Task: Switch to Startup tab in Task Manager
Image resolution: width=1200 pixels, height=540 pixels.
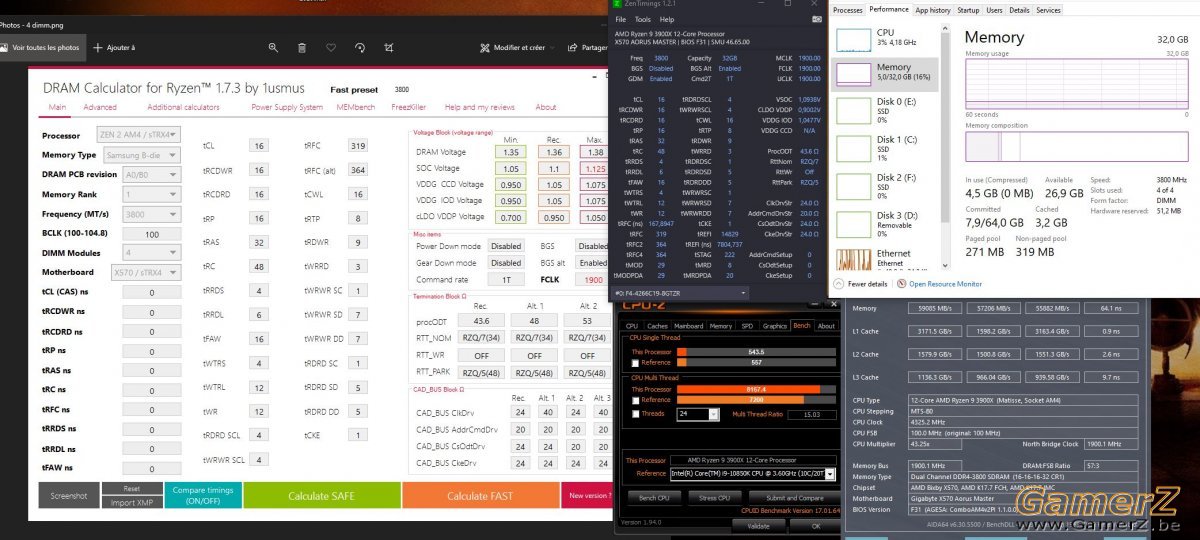Action: 968,10
